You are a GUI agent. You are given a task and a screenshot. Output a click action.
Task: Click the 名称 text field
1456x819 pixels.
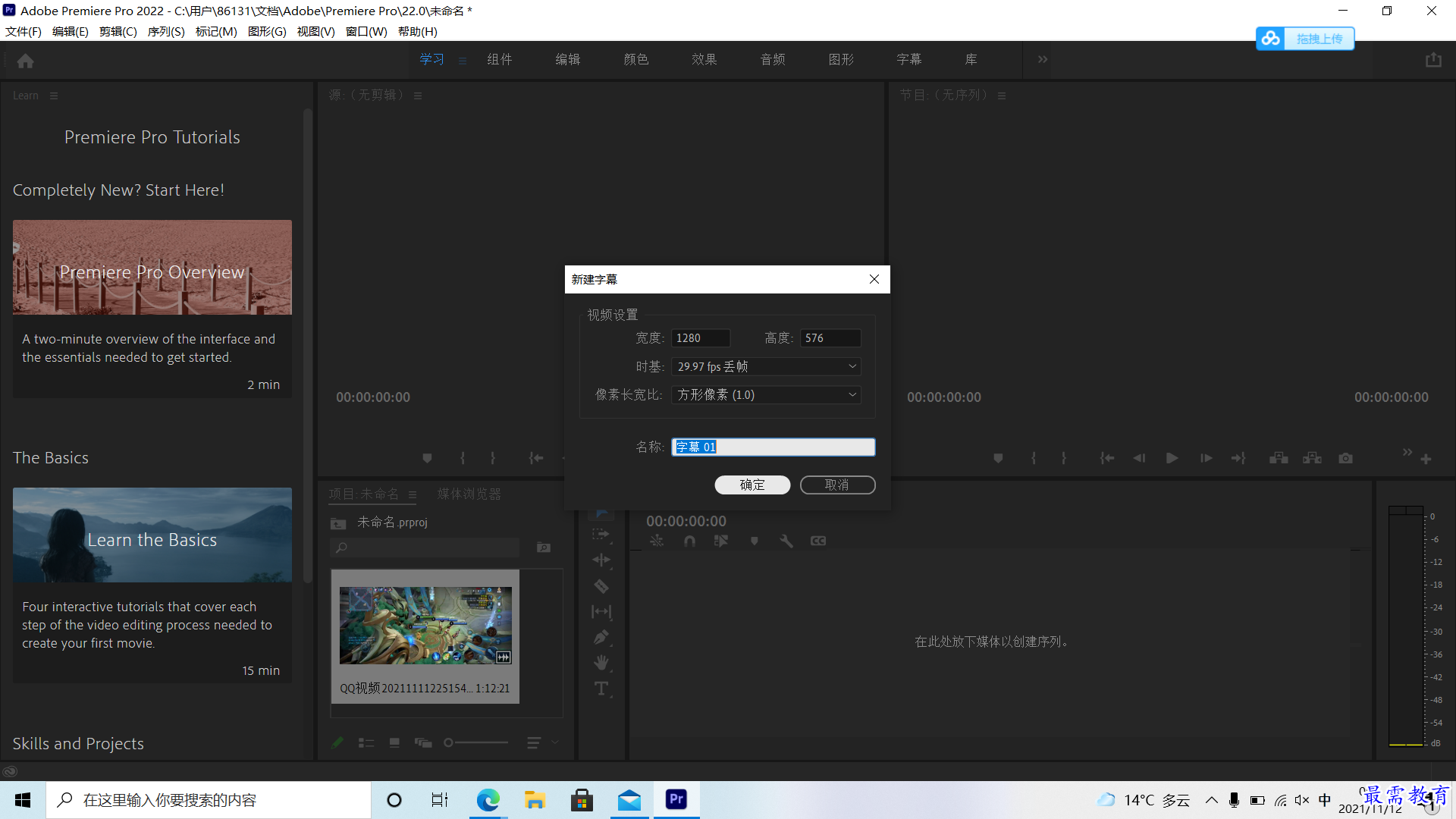pos(773,447)
